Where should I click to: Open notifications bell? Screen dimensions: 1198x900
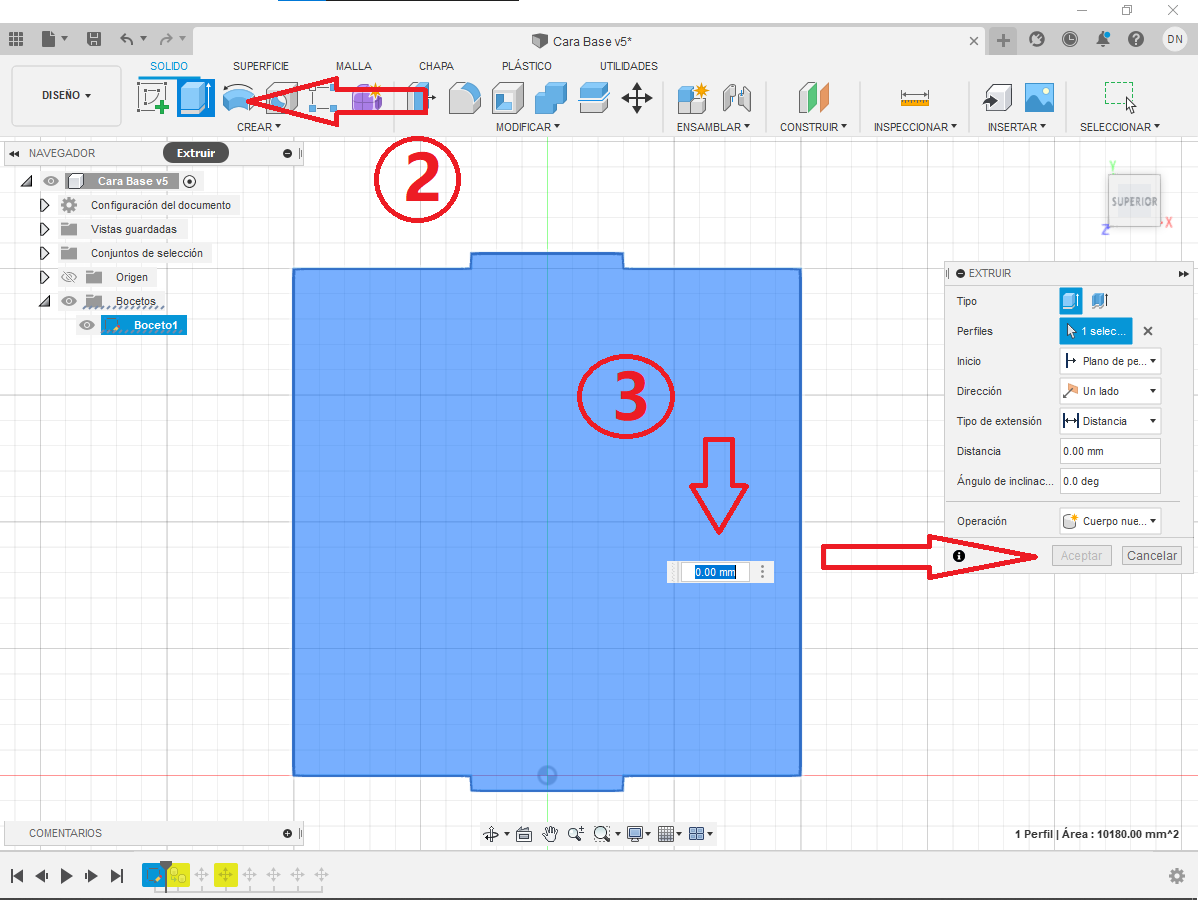pyautogui.click(x=1102, y=39)
